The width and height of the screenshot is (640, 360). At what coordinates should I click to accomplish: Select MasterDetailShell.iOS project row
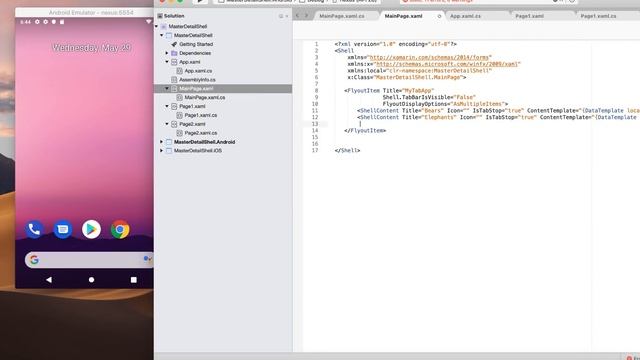tap(198, 151)
